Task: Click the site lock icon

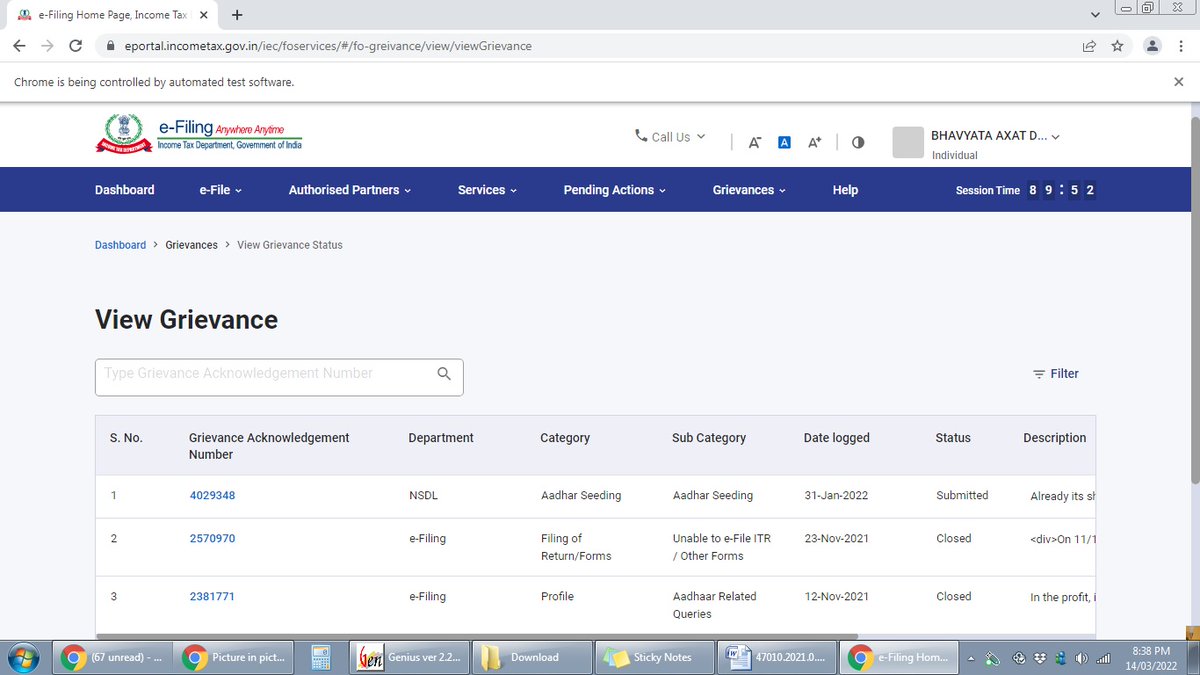Action: pos(110,46)
